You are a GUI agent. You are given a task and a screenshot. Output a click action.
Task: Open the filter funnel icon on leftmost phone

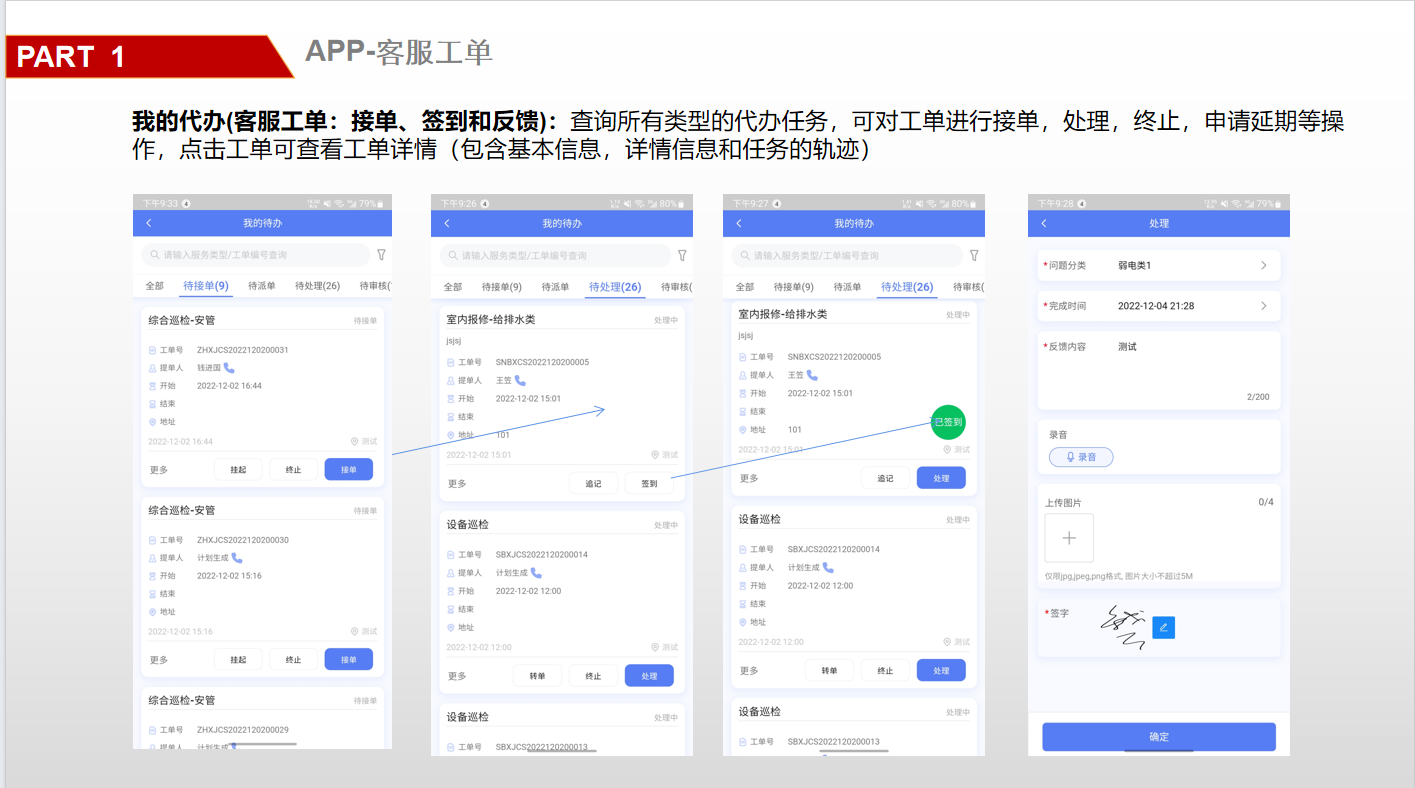(x=381, y=255)
